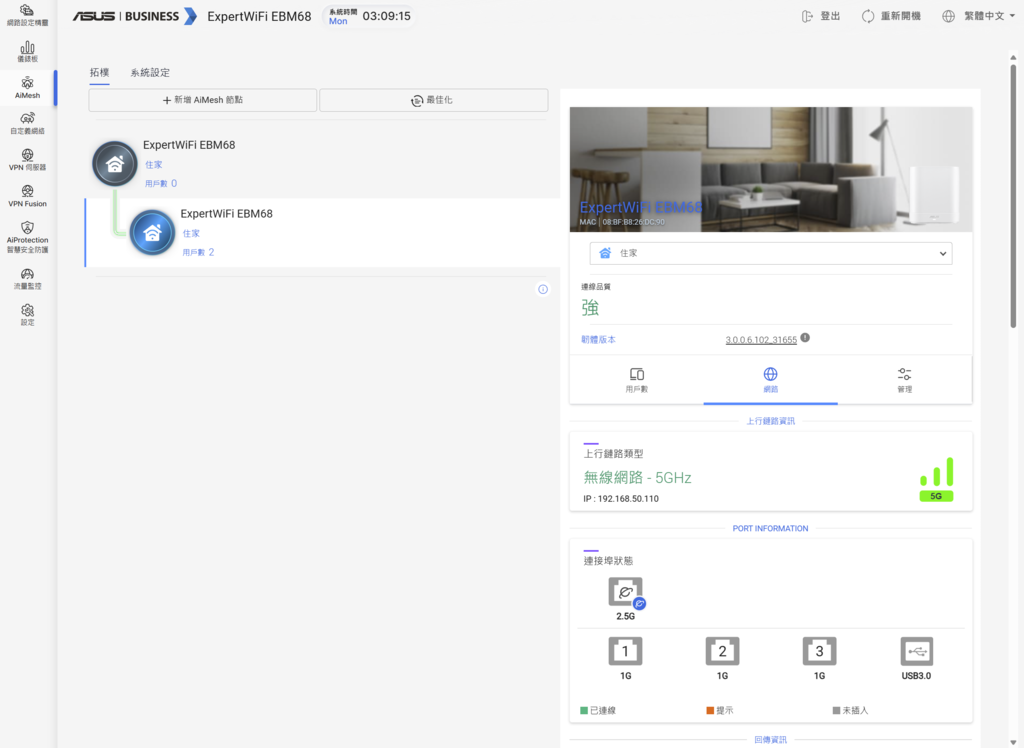The height and width of the screenshot is (748, 1024).
Task: Click the LAN port 2 icon
Action: coord(722,651)
